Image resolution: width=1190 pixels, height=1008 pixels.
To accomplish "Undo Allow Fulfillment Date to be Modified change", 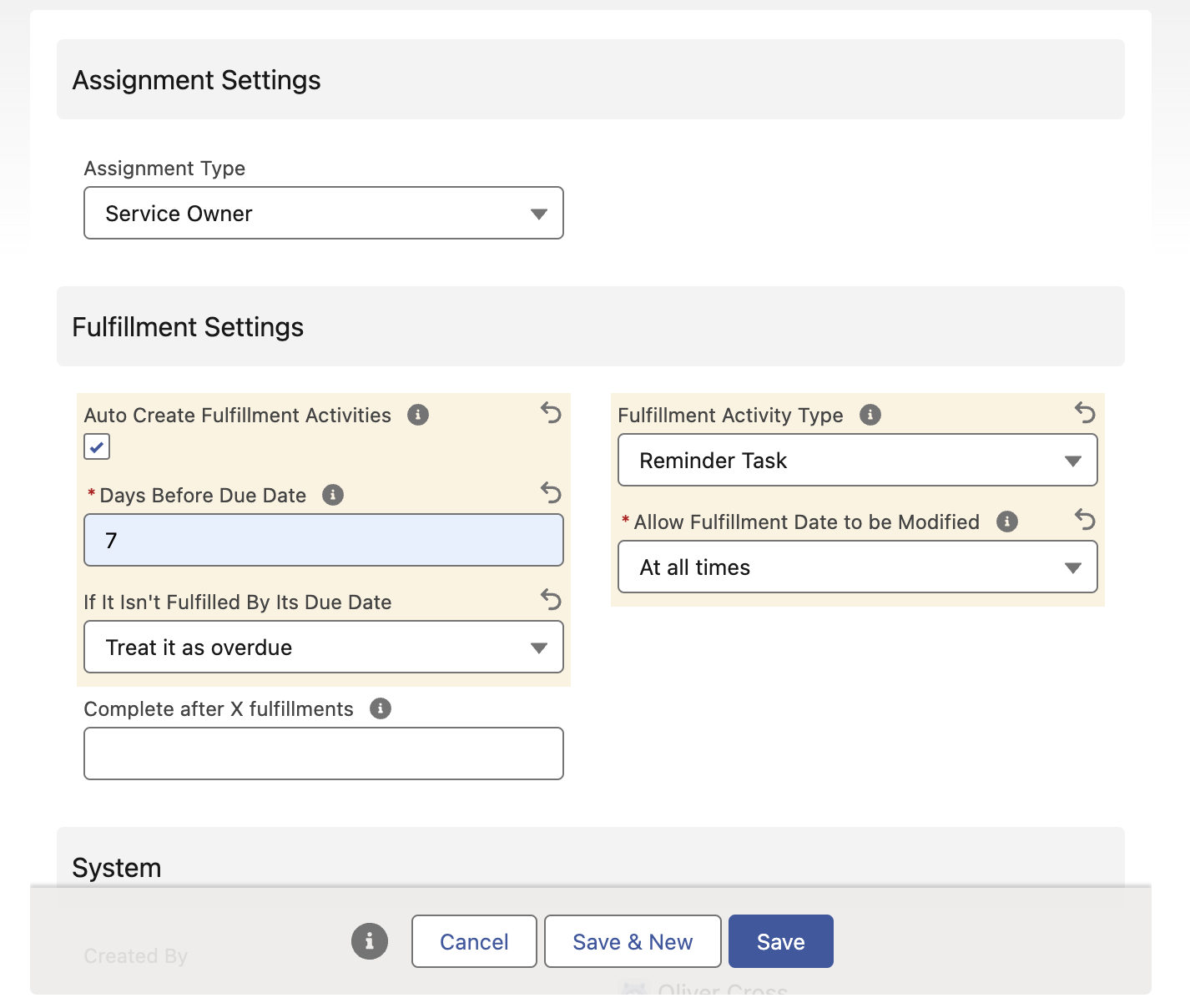I will coord(1085,519).
